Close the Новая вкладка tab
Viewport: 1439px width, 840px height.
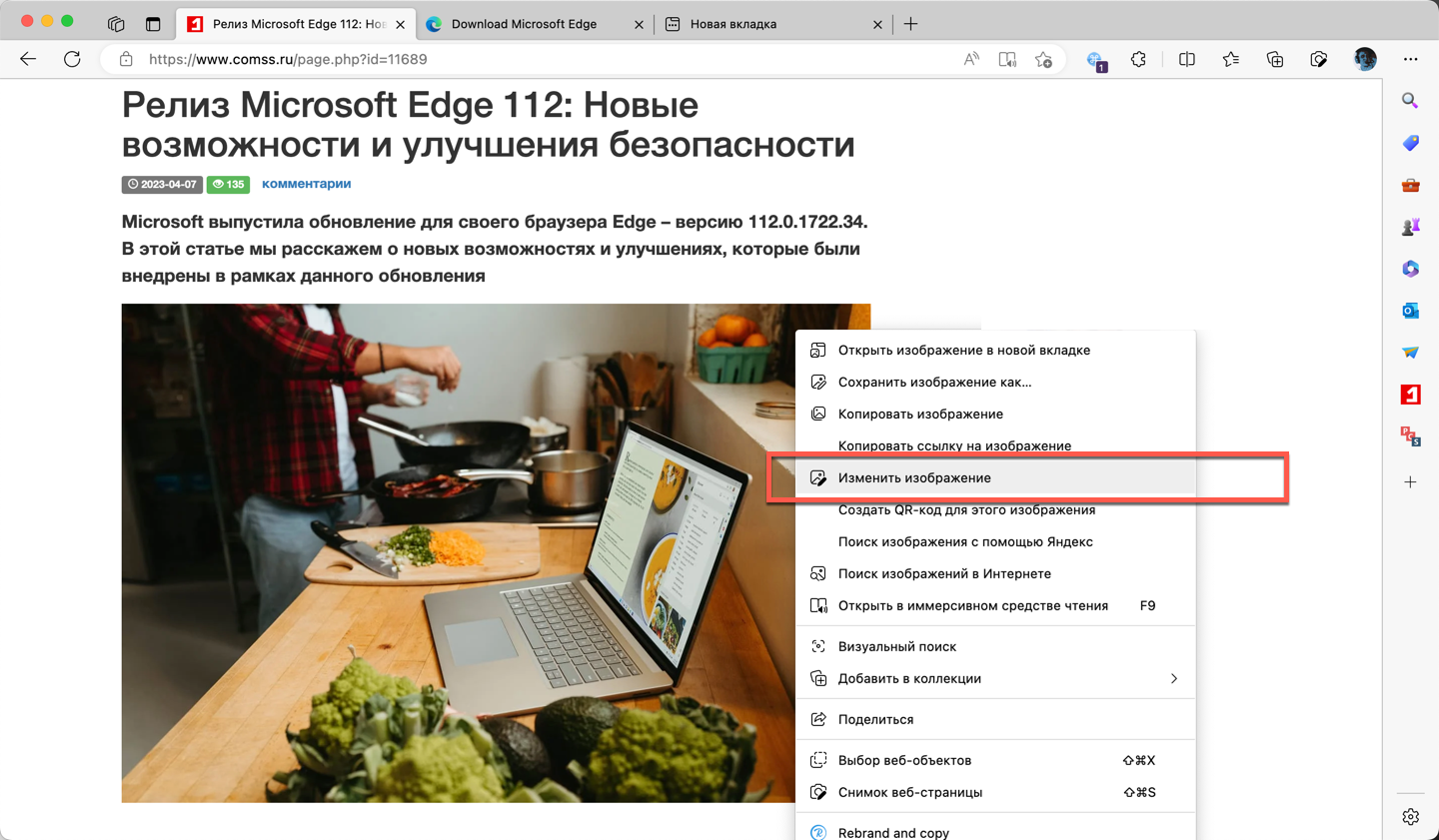[877, 24]
